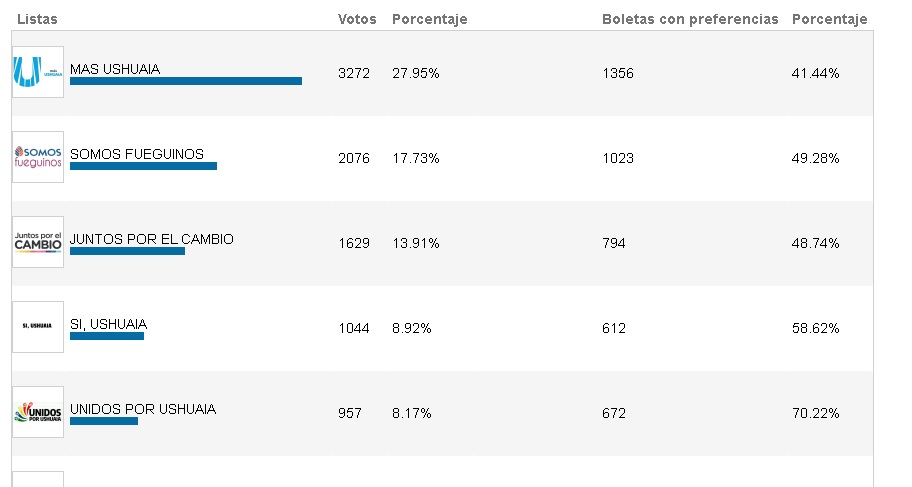Click the Unidos por Ushuaia logo
The width and height of the screenshot is (912, 487).
(38, 412)
